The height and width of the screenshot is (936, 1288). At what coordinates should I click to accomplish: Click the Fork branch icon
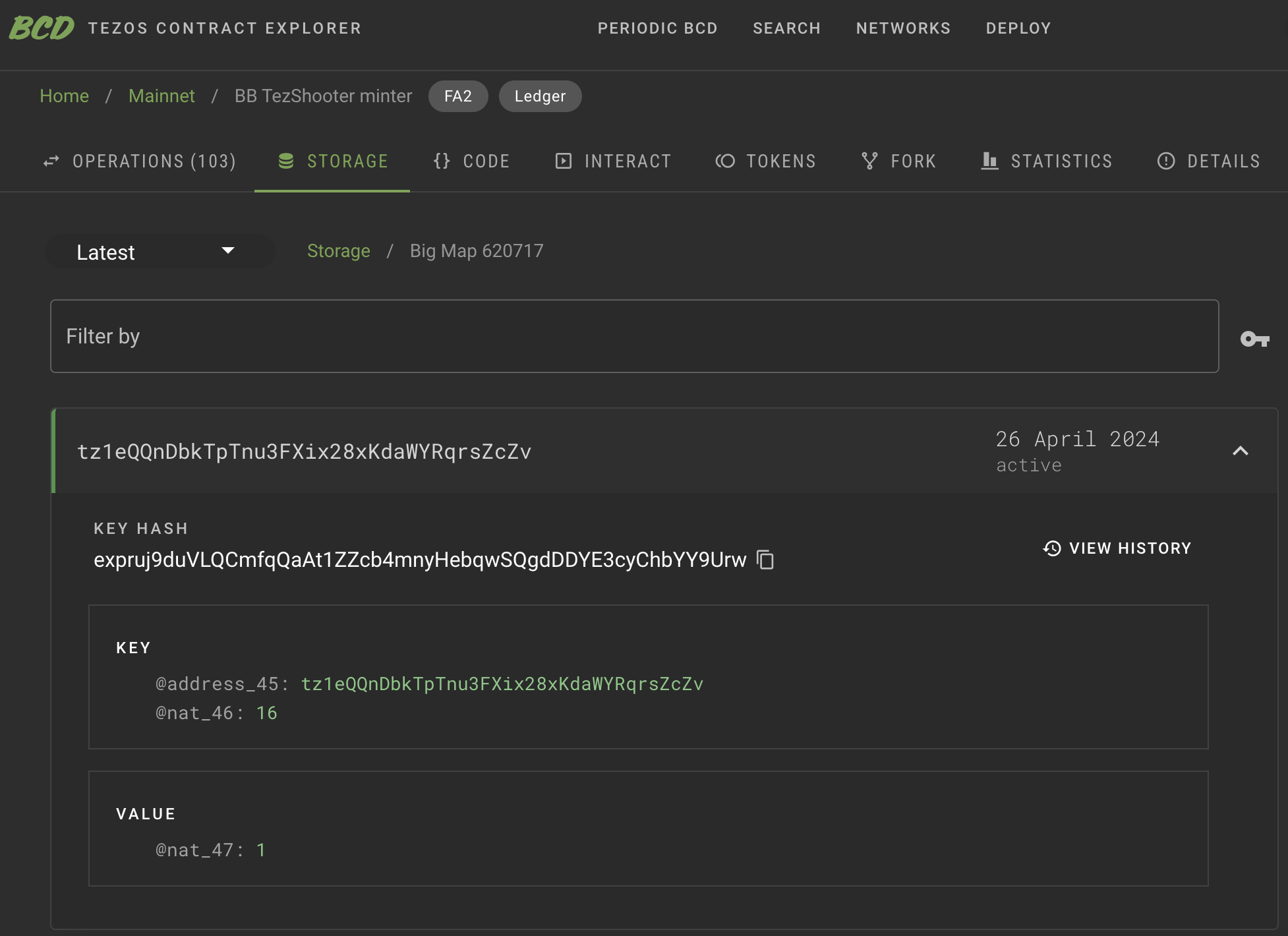point(869,161)
